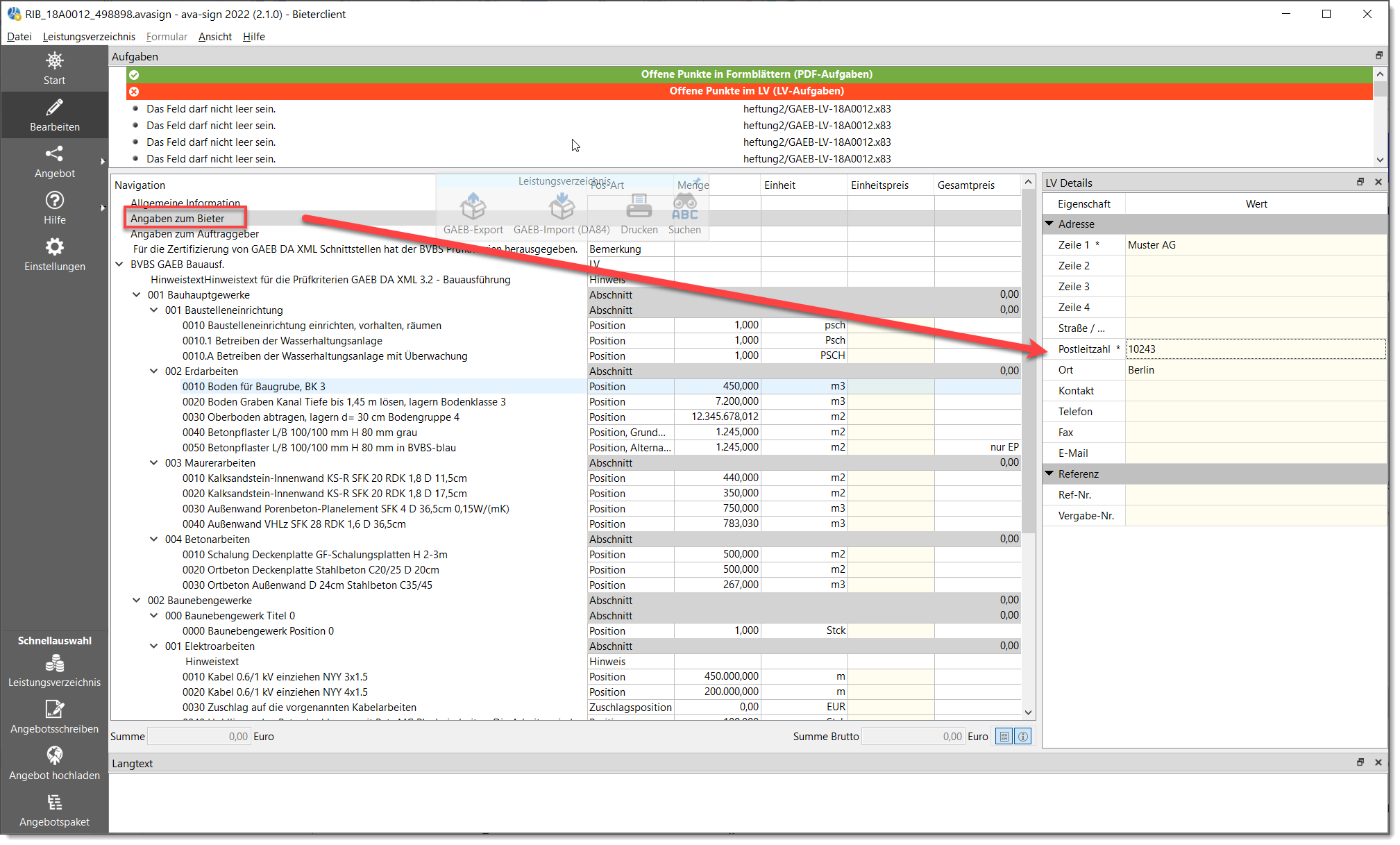1400x845 pixels.
Task: Open the Datei menu
Action: pyautogui.click(x=19, y=36)
